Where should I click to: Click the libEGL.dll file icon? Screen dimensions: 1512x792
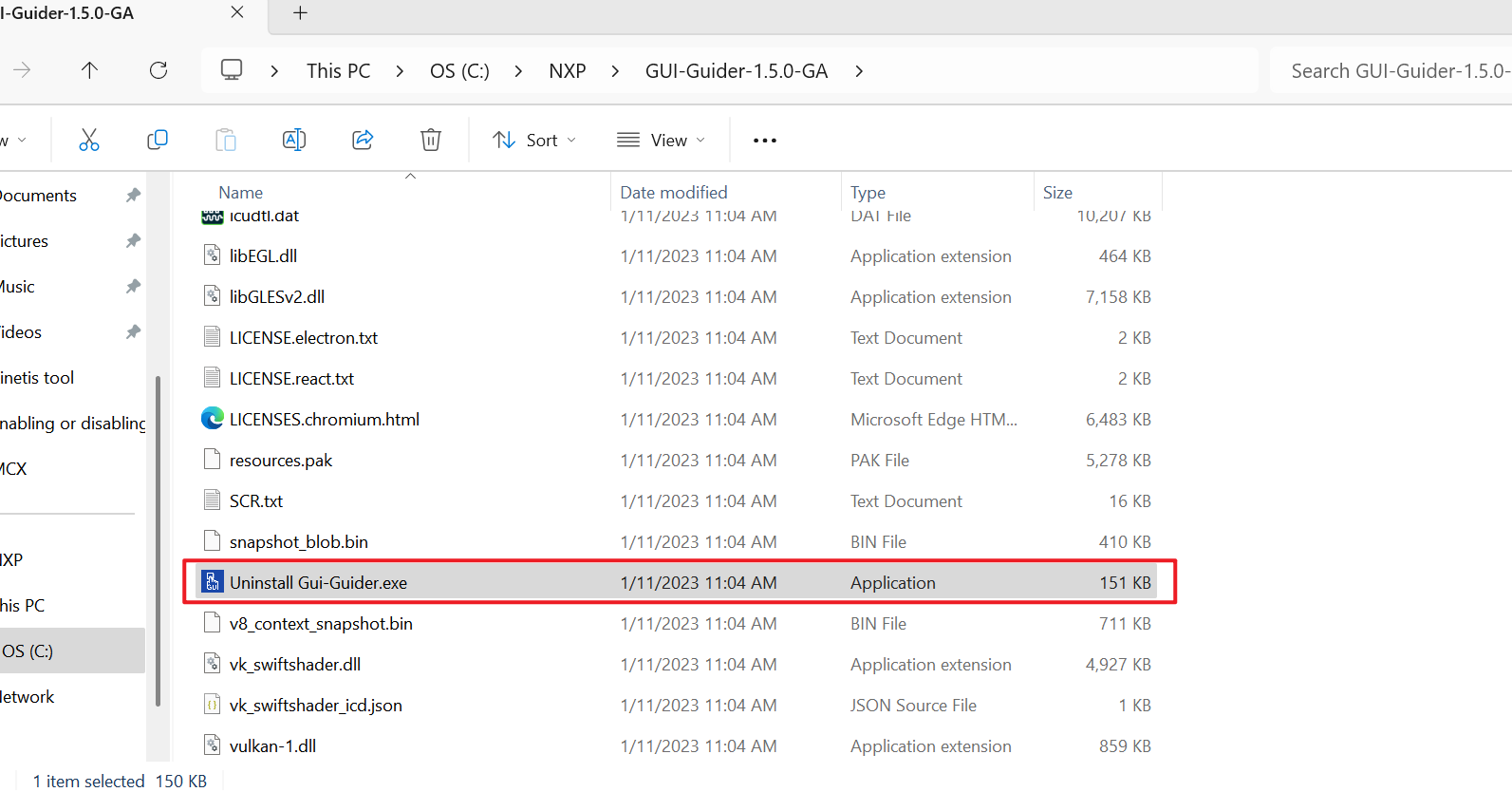point(213,255)
